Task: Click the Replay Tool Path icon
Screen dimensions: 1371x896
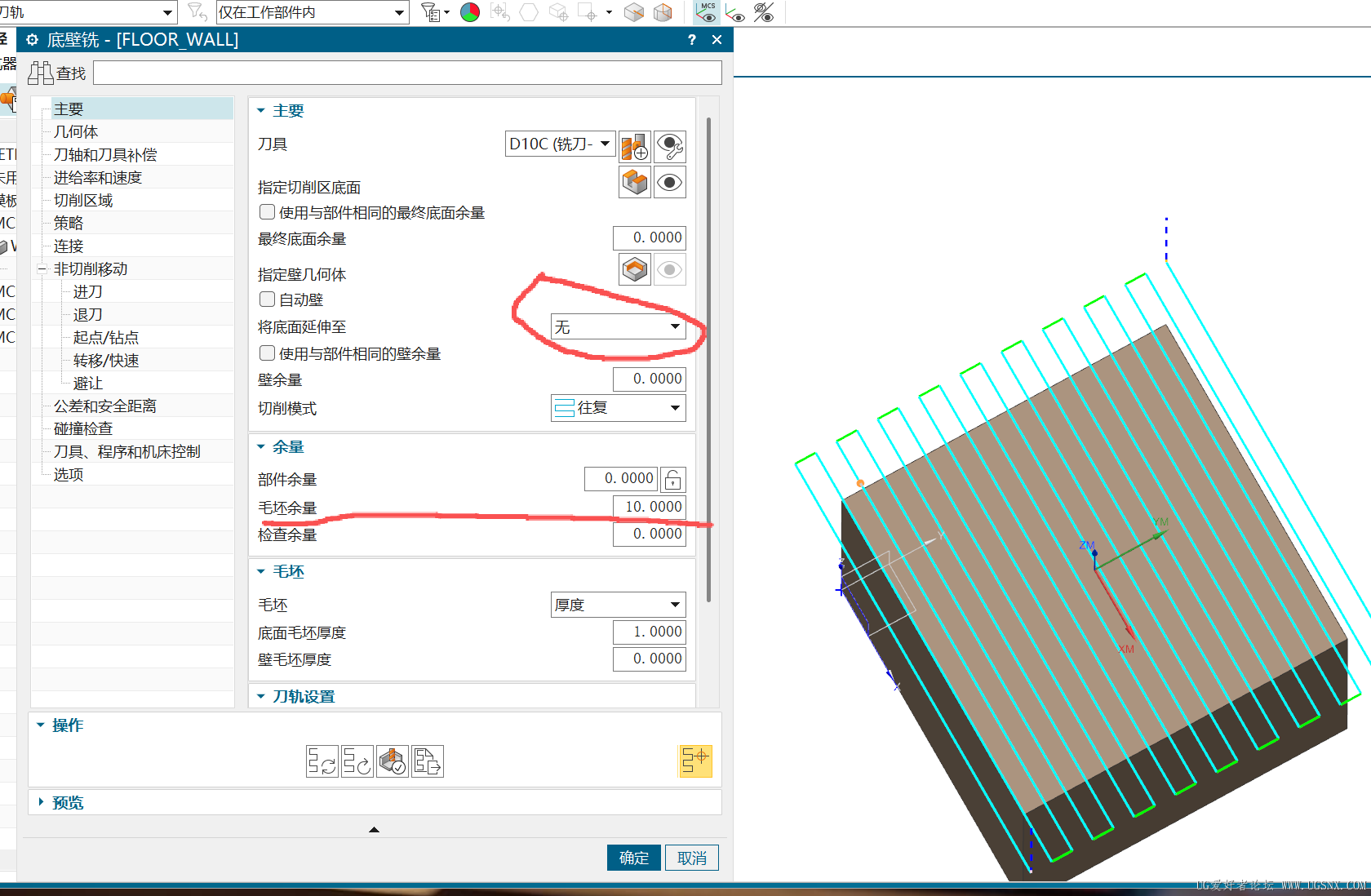Action: click(x=357, y=761)
